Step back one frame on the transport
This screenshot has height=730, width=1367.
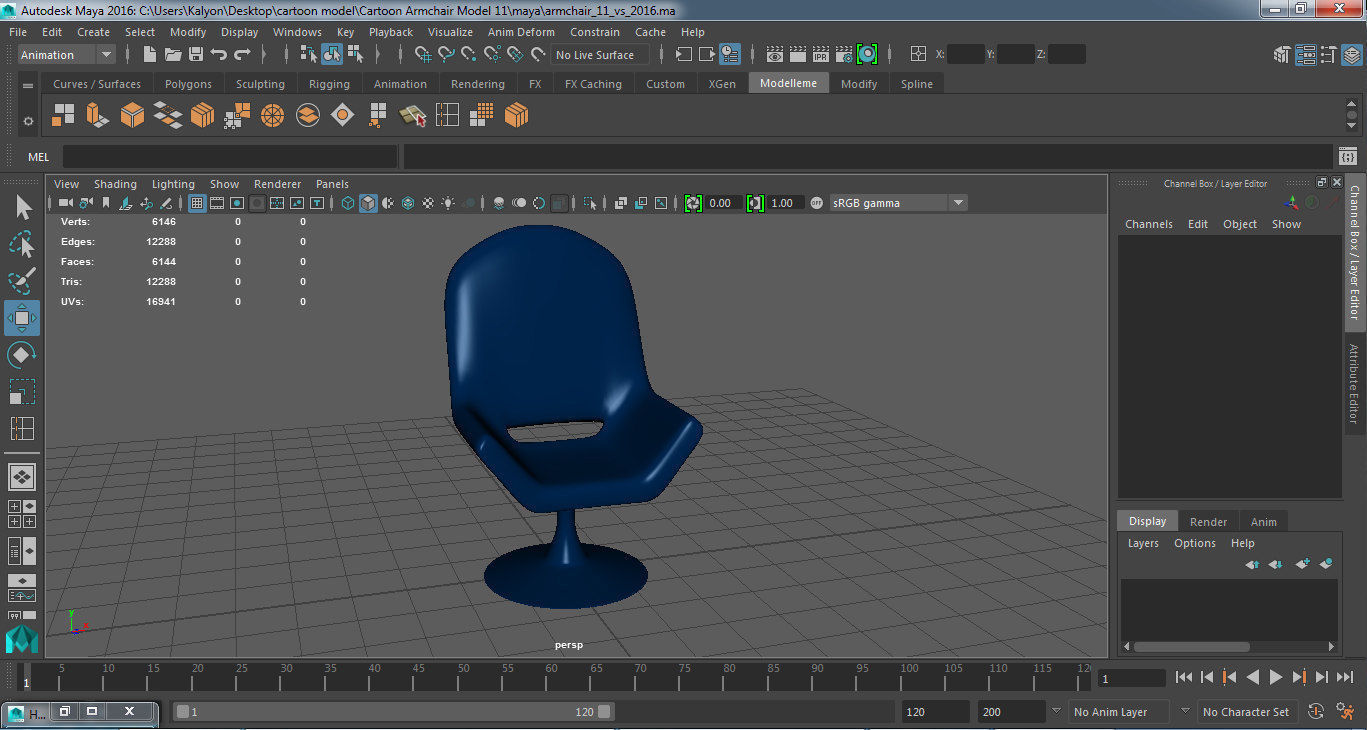1207,677
